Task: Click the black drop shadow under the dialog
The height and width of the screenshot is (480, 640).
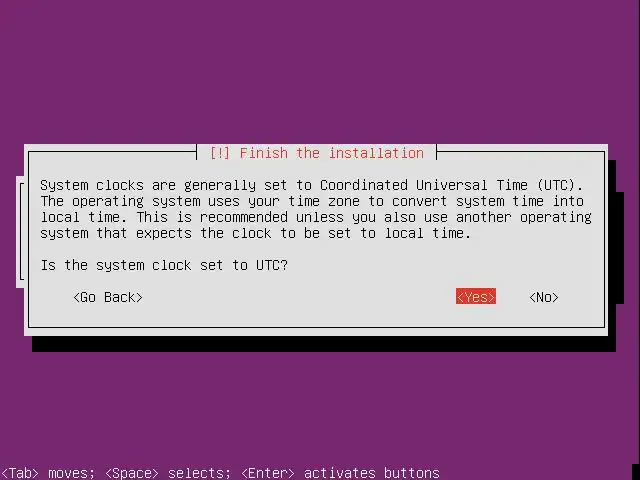Action: click(324, 344)
